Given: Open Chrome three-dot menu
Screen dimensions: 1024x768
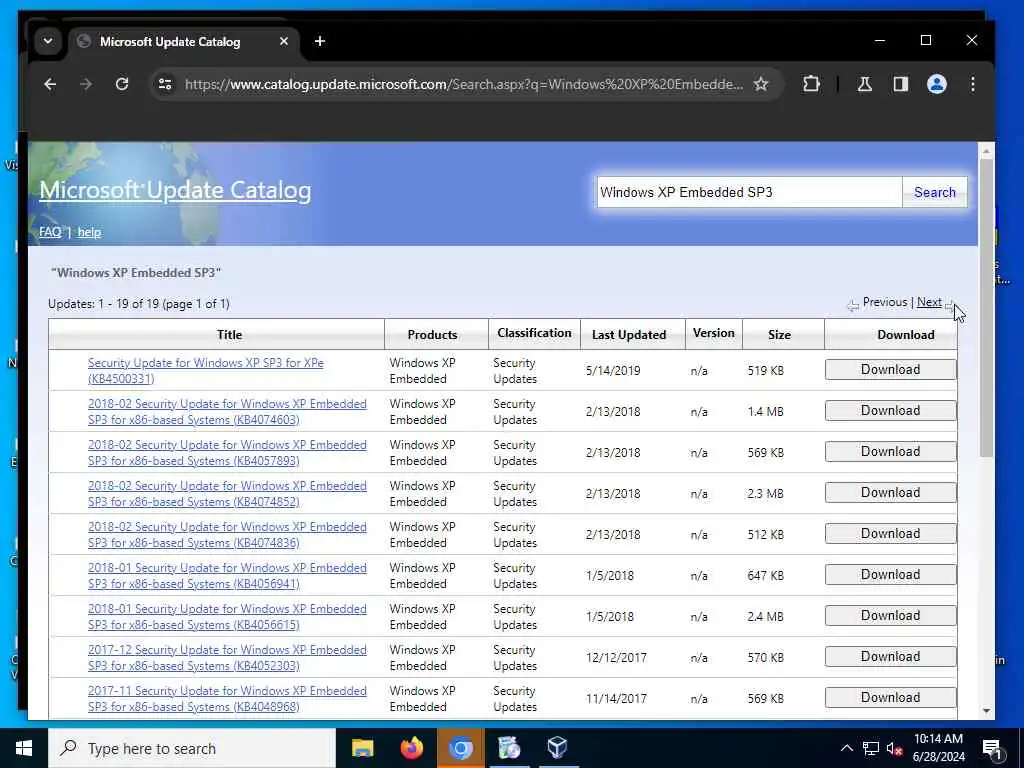Looking at the screenshot, I should pyautogui.click(x=972, y=84).
